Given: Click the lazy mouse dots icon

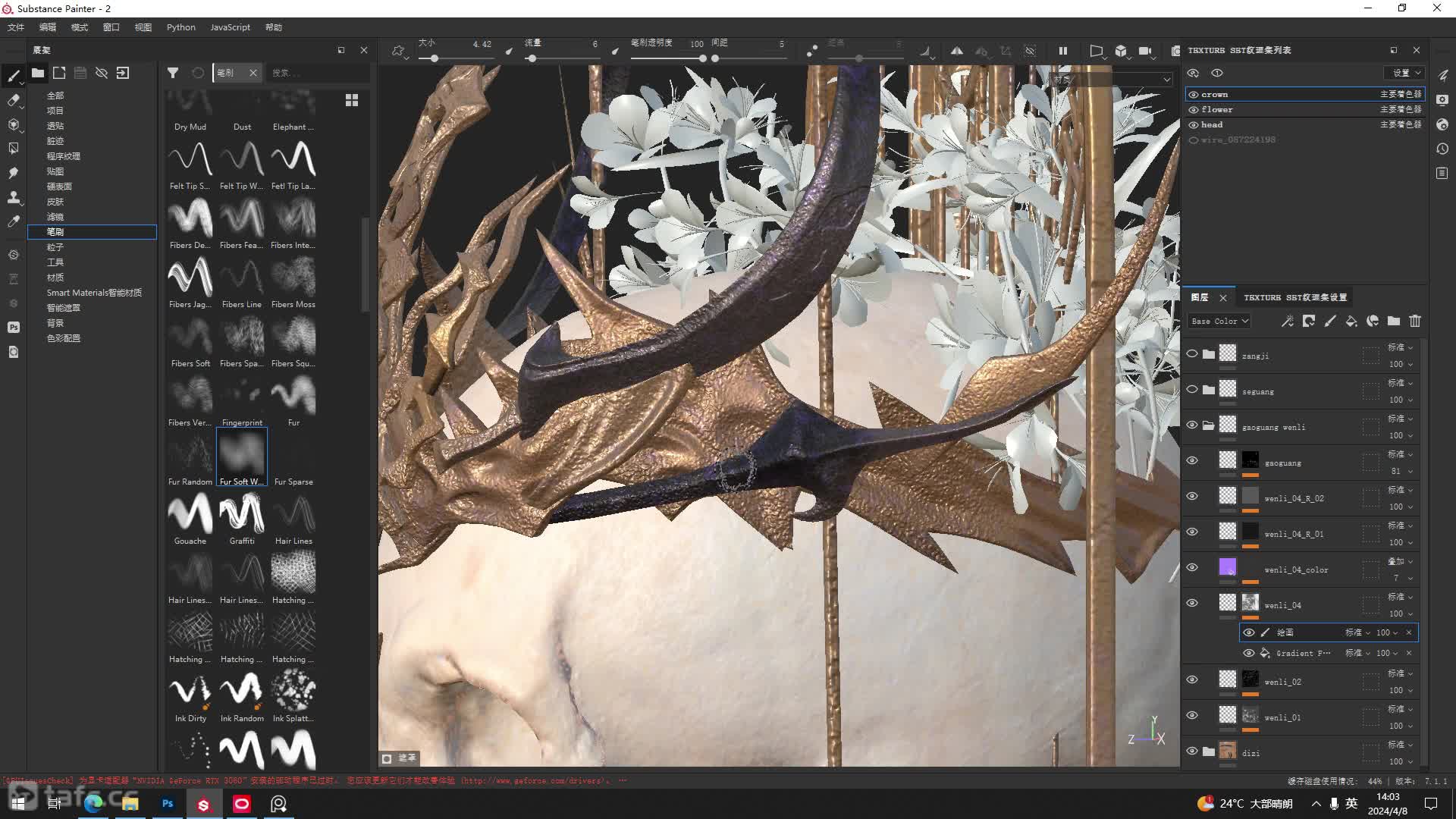Looking at the screenshot, I should tap(811, 51).
